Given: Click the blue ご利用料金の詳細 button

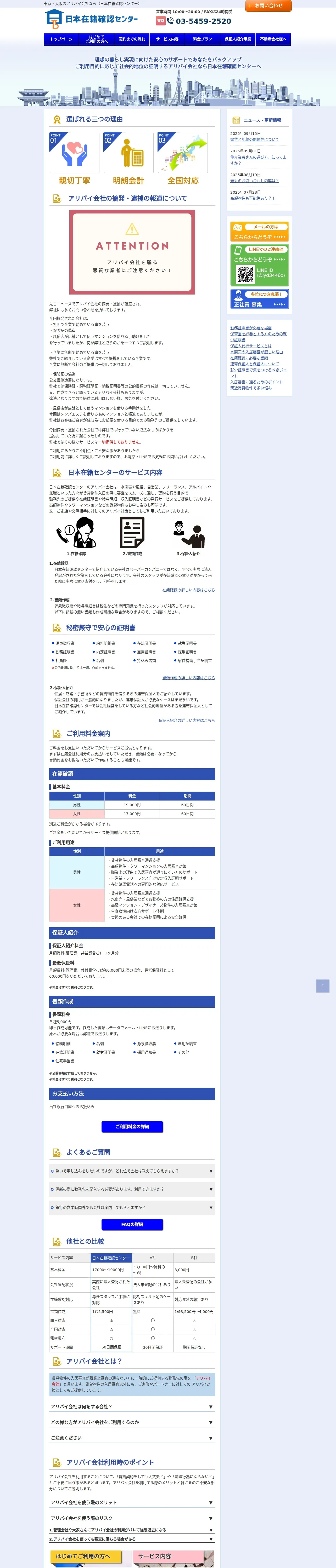Looking at the screenshot, I should click(132, 1127).
